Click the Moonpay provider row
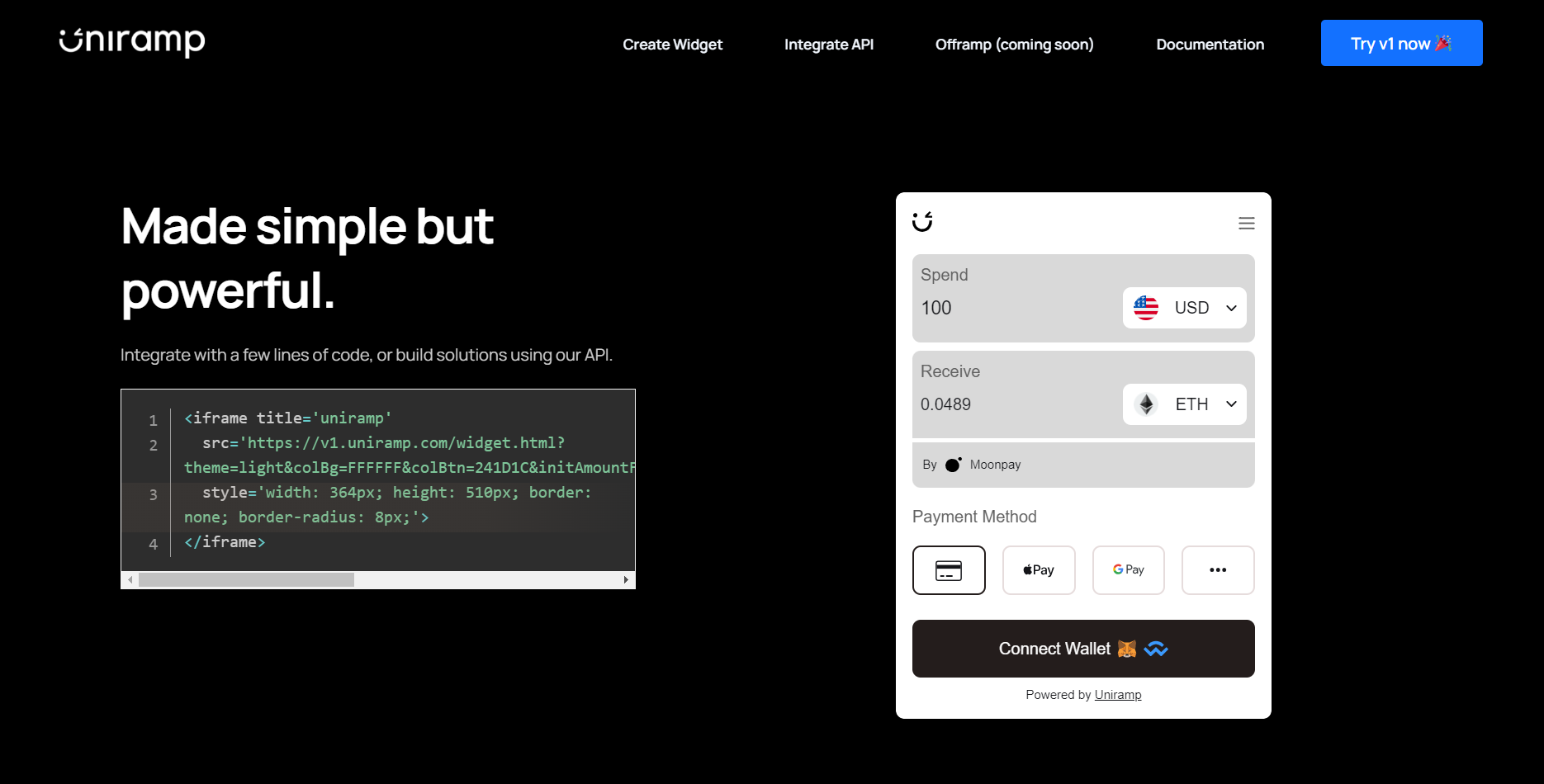The width and height of the screenshot is (1544, 784). [1083, 465]
